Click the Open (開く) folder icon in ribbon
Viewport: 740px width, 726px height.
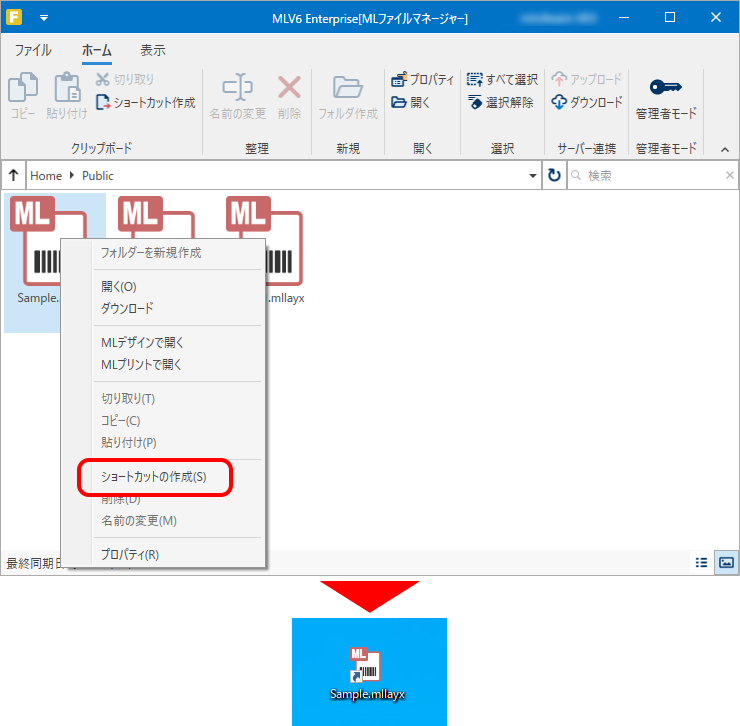(399, 102)
